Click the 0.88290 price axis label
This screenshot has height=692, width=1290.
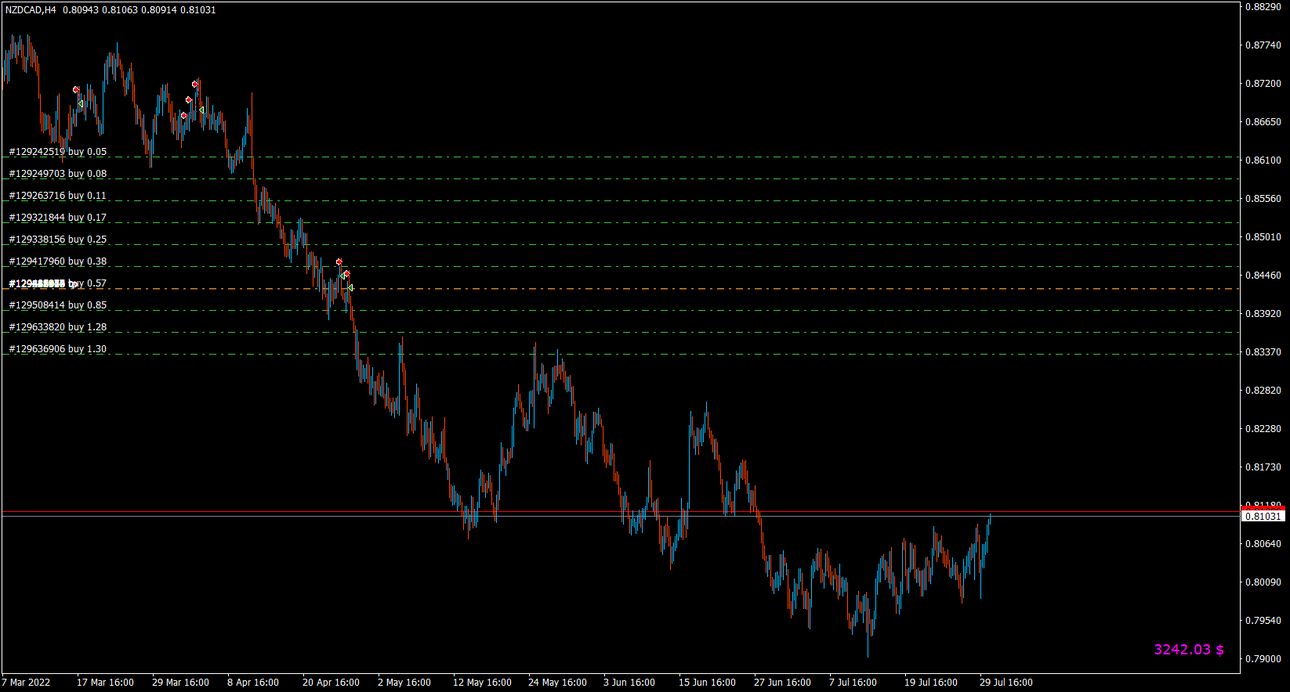click(x=1262, y=7)
